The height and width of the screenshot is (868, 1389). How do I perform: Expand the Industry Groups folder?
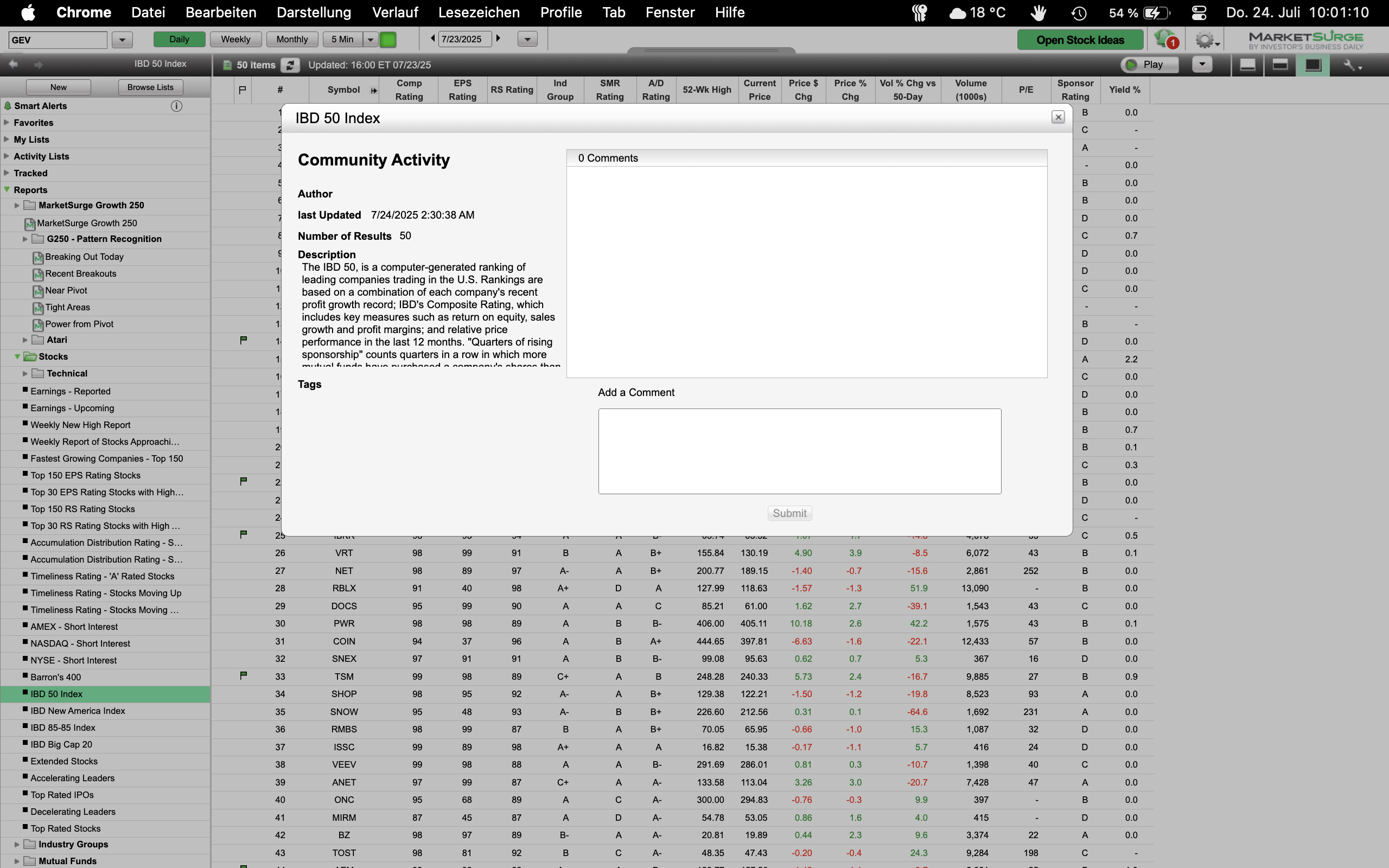pyautogui.click(x=17, y=845)
